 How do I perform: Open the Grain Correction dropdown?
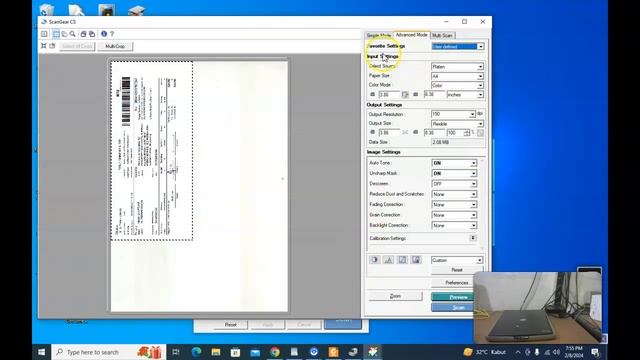454,215
